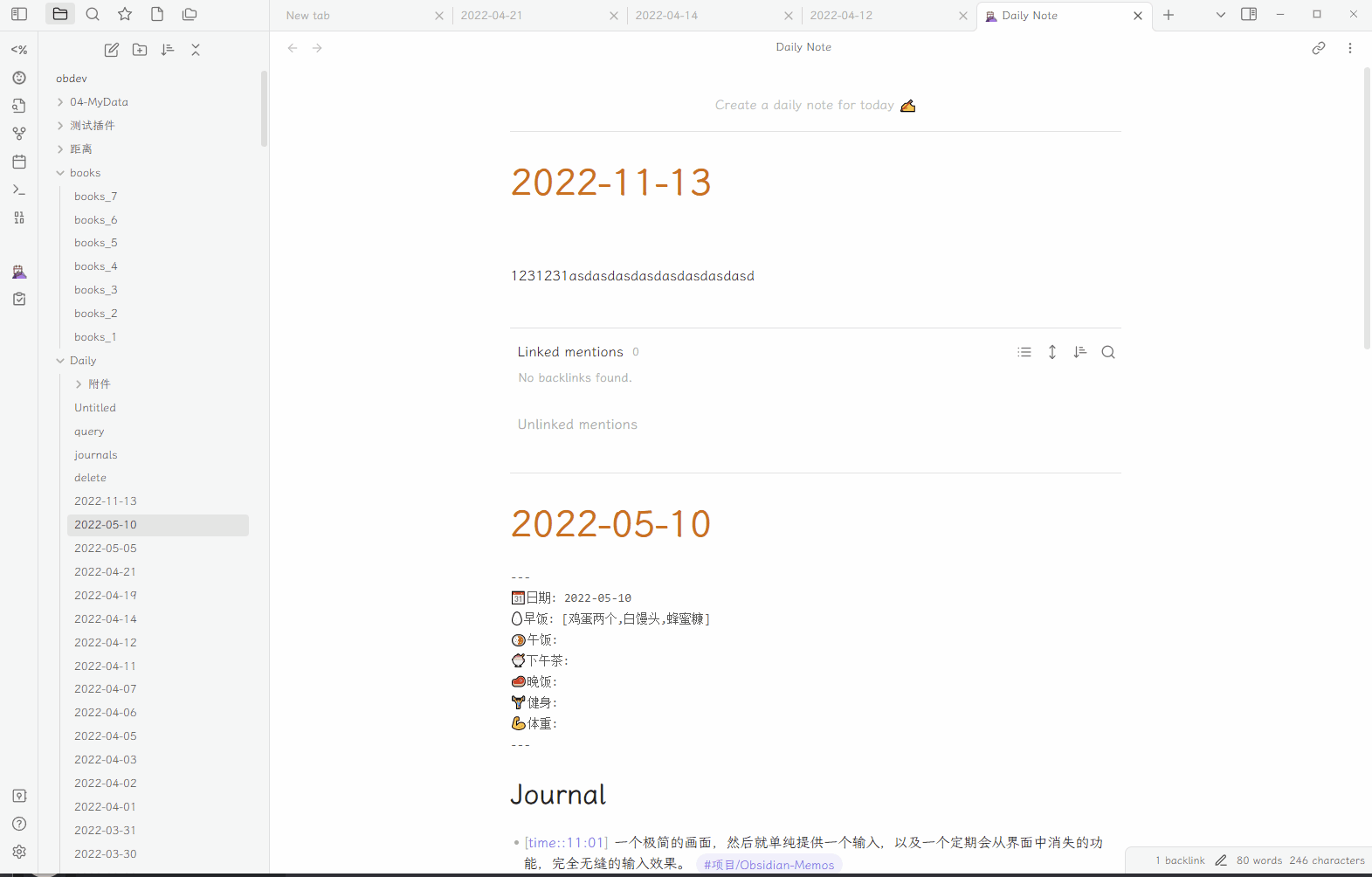Open the calendar icon in ribbon
Viewport: 1372px width, 877px height.
pos(19,162)
